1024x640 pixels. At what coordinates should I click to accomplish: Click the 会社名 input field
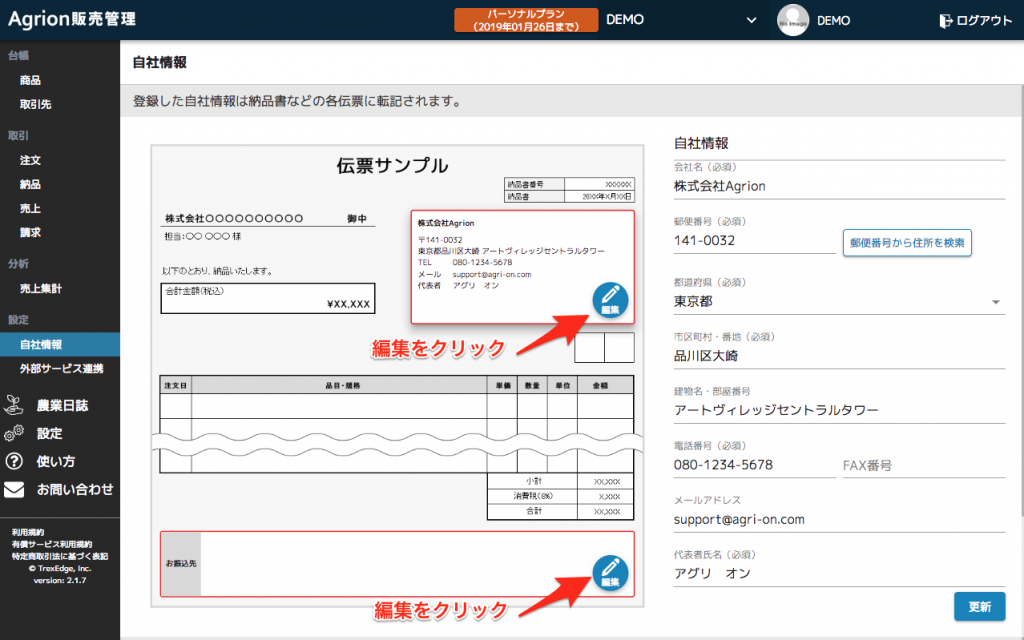839,186
